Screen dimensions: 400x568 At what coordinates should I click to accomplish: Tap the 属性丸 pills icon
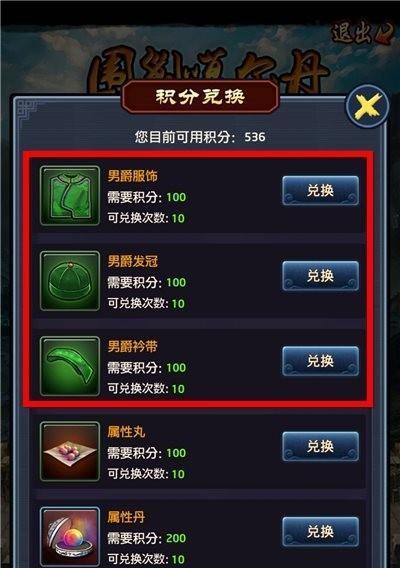tap(70, 451)
